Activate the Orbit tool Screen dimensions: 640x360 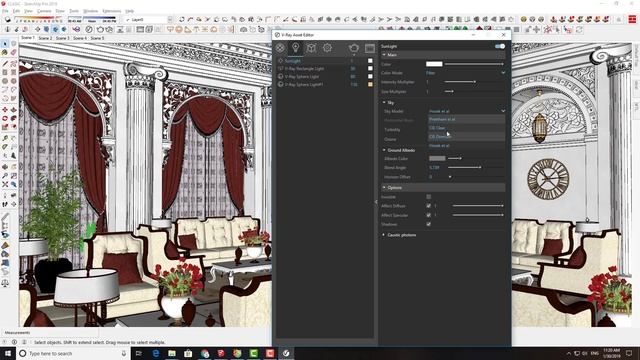click(x=5, y=167)
